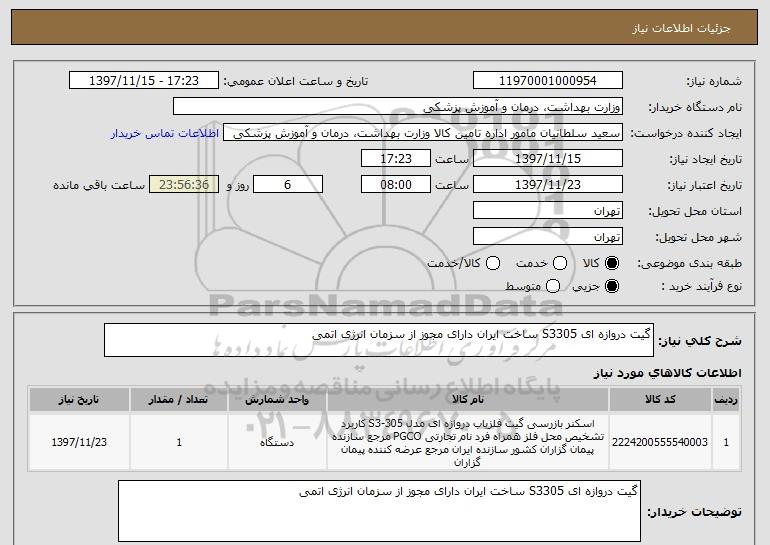Select the کالا radio button

pos(612,263)
